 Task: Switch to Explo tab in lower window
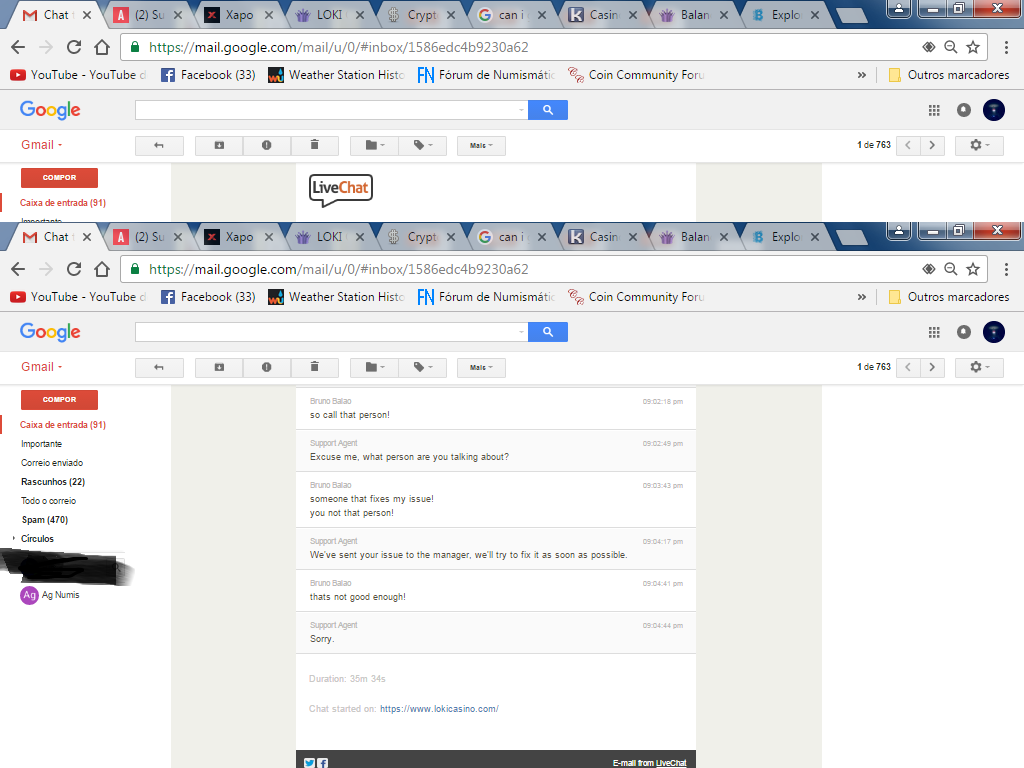coord(785,237)
